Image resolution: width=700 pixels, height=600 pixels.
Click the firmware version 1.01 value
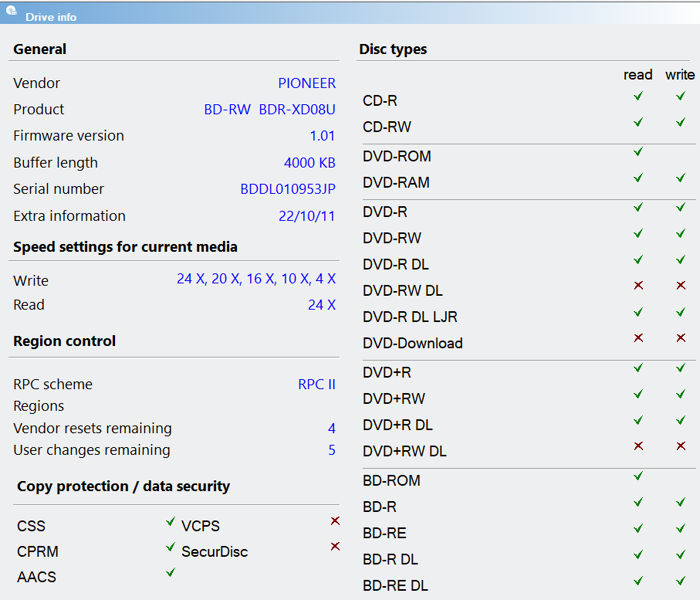[322, 136]
